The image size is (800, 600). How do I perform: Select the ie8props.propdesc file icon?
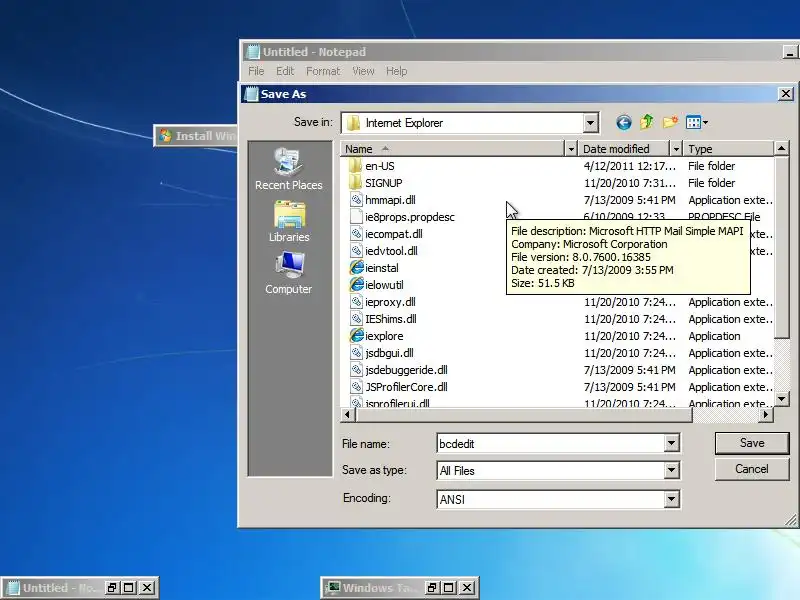(x=356, y=217)
